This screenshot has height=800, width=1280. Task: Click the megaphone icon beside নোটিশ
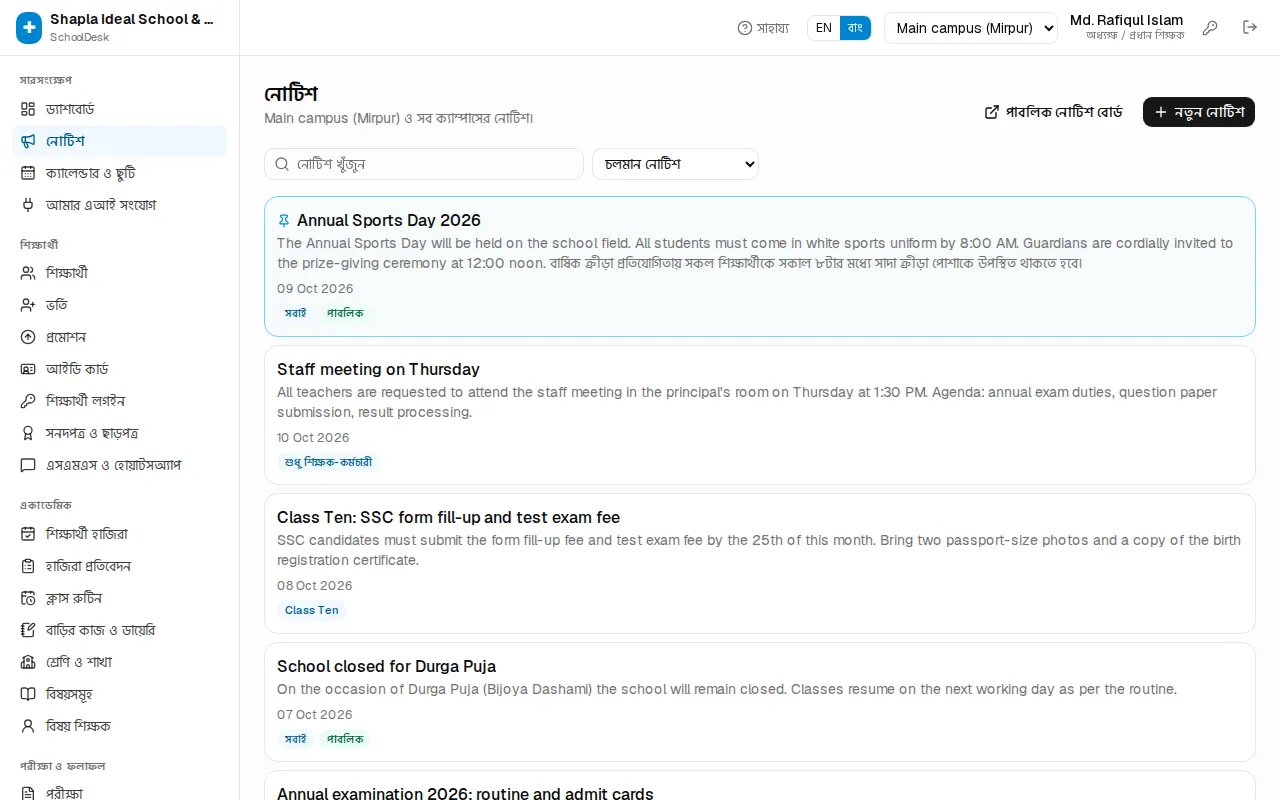pyautogui.click(x=28, y=141)
